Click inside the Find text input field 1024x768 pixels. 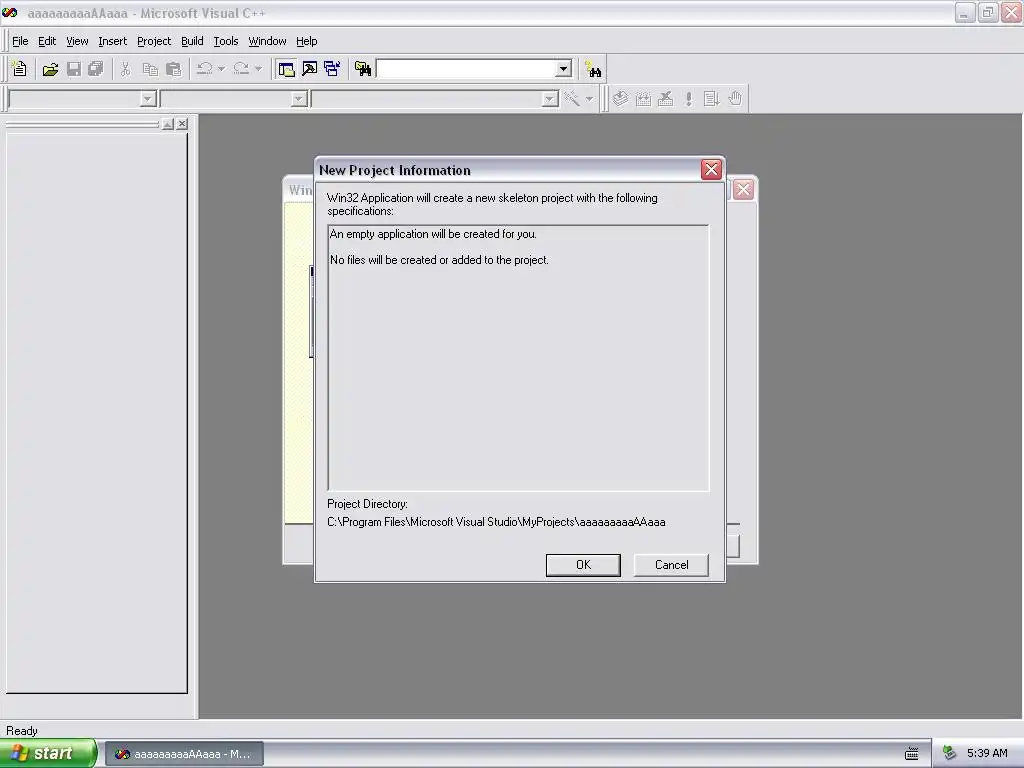click(466, 69)
